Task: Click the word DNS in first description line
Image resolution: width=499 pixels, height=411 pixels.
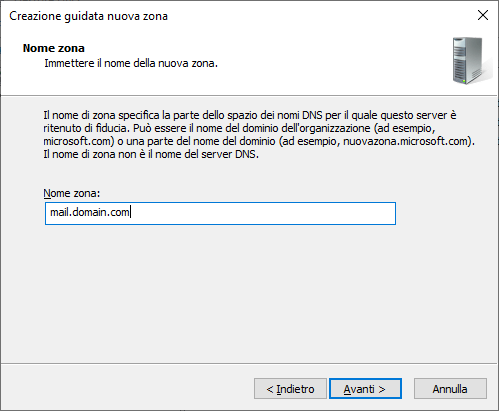Action: (312, 115)
